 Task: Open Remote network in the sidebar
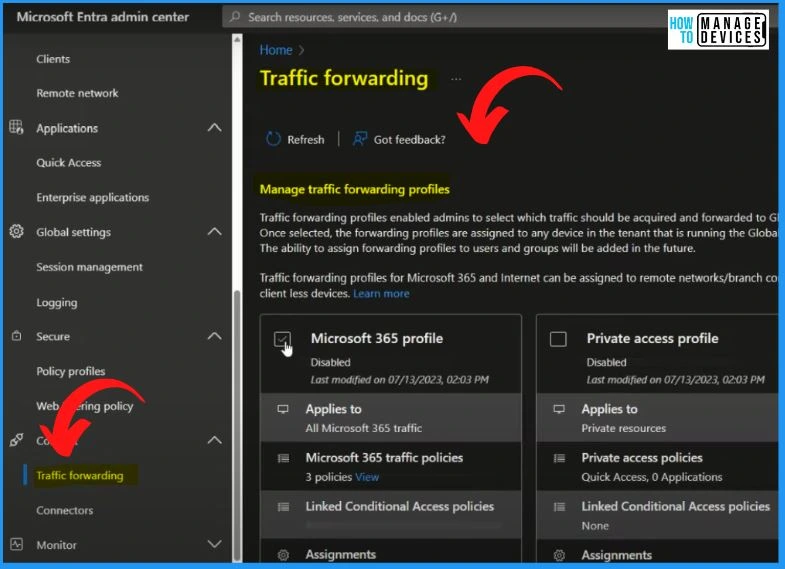point(77,93)
